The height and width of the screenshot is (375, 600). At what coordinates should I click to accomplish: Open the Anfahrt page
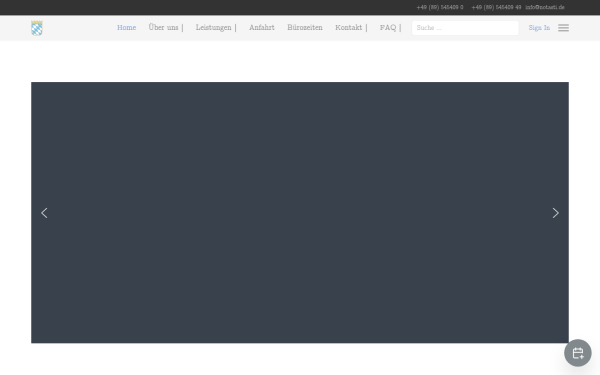[262, 28]
